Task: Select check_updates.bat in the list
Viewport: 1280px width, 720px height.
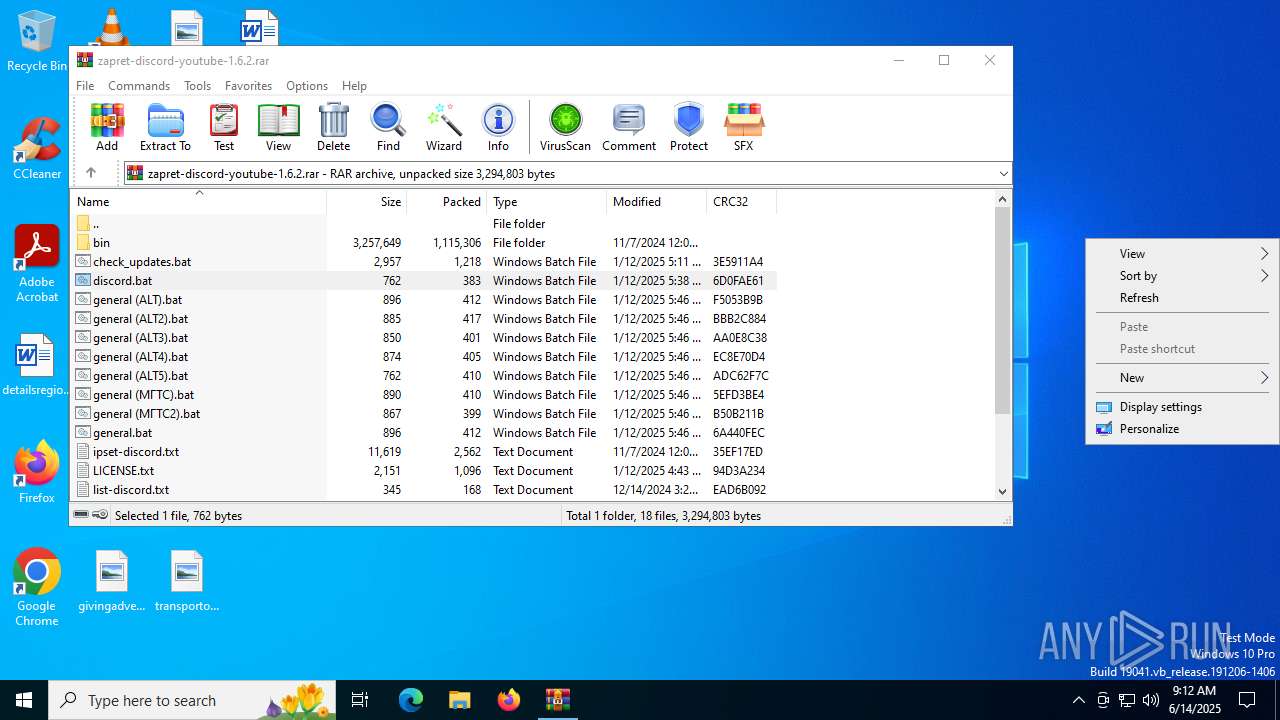Action: click(424, 262)
